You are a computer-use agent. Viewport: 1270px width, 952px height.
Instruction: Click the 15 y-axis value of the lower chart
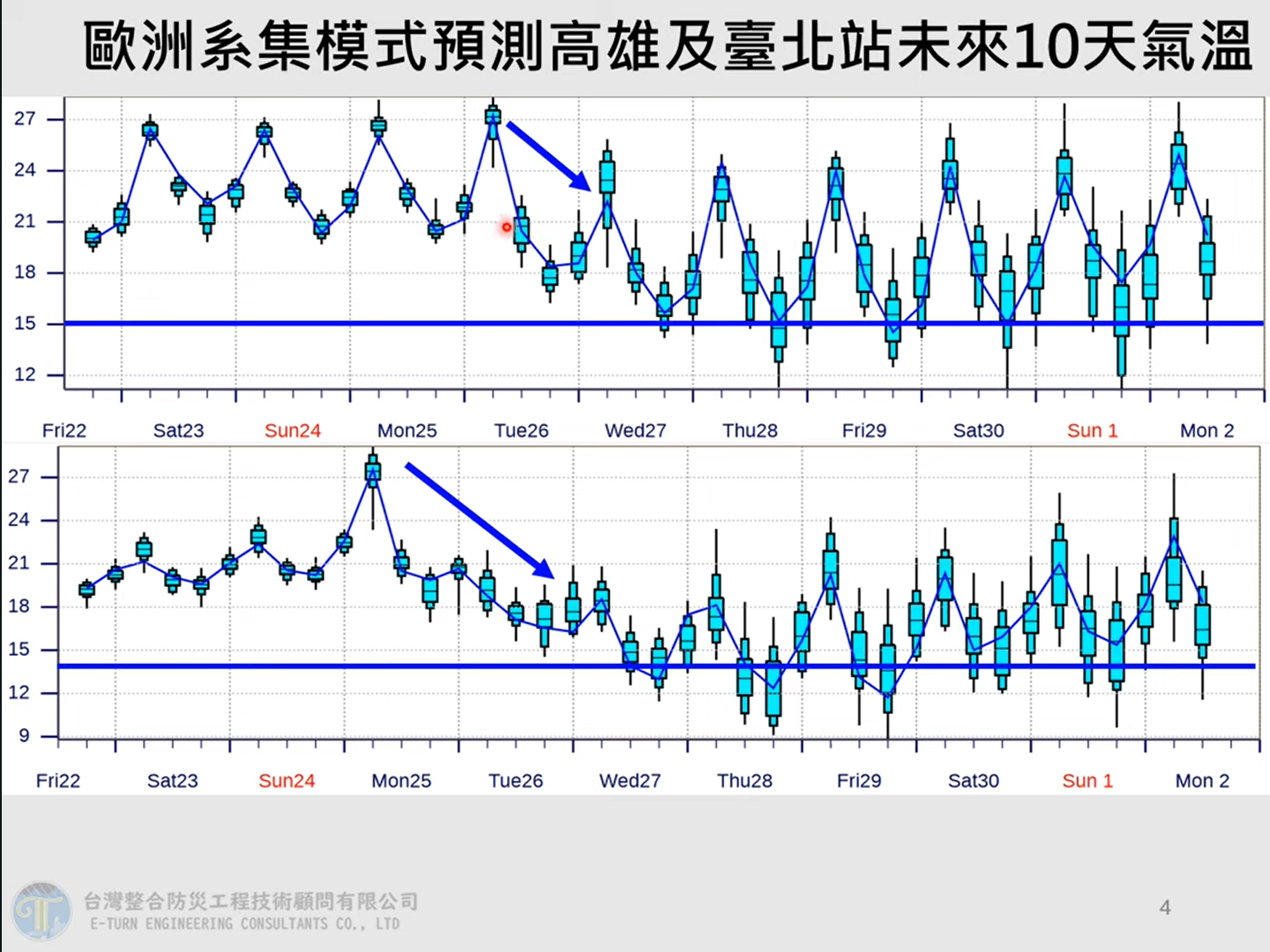(19, 649)
